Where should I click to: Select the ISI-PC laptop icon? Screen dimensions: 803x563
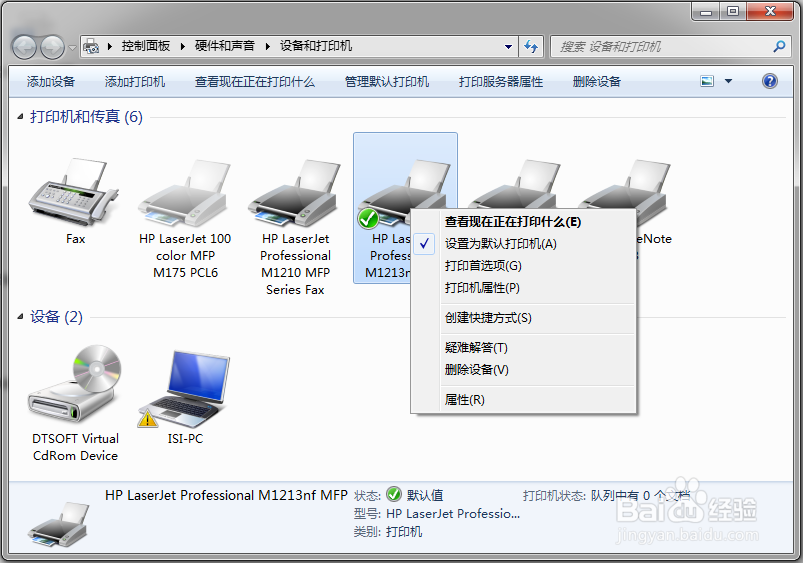(184, 389)
